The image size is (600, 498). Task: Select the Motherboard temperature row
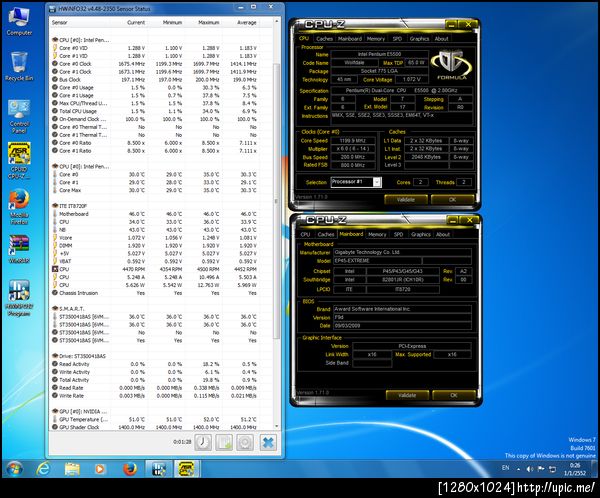pyautogui.click(x=155, y=214)
